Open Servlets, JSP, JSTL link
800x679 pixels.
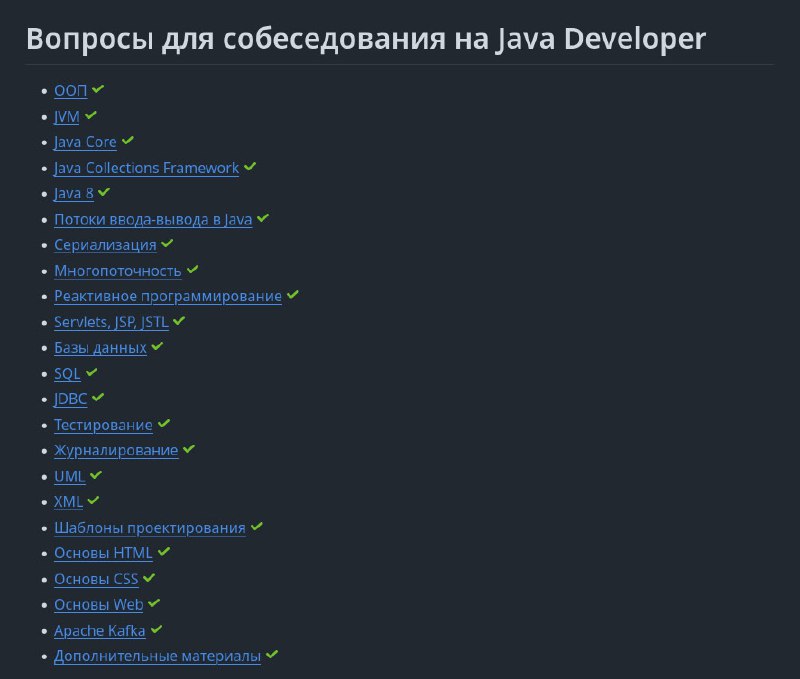(111, 322)
